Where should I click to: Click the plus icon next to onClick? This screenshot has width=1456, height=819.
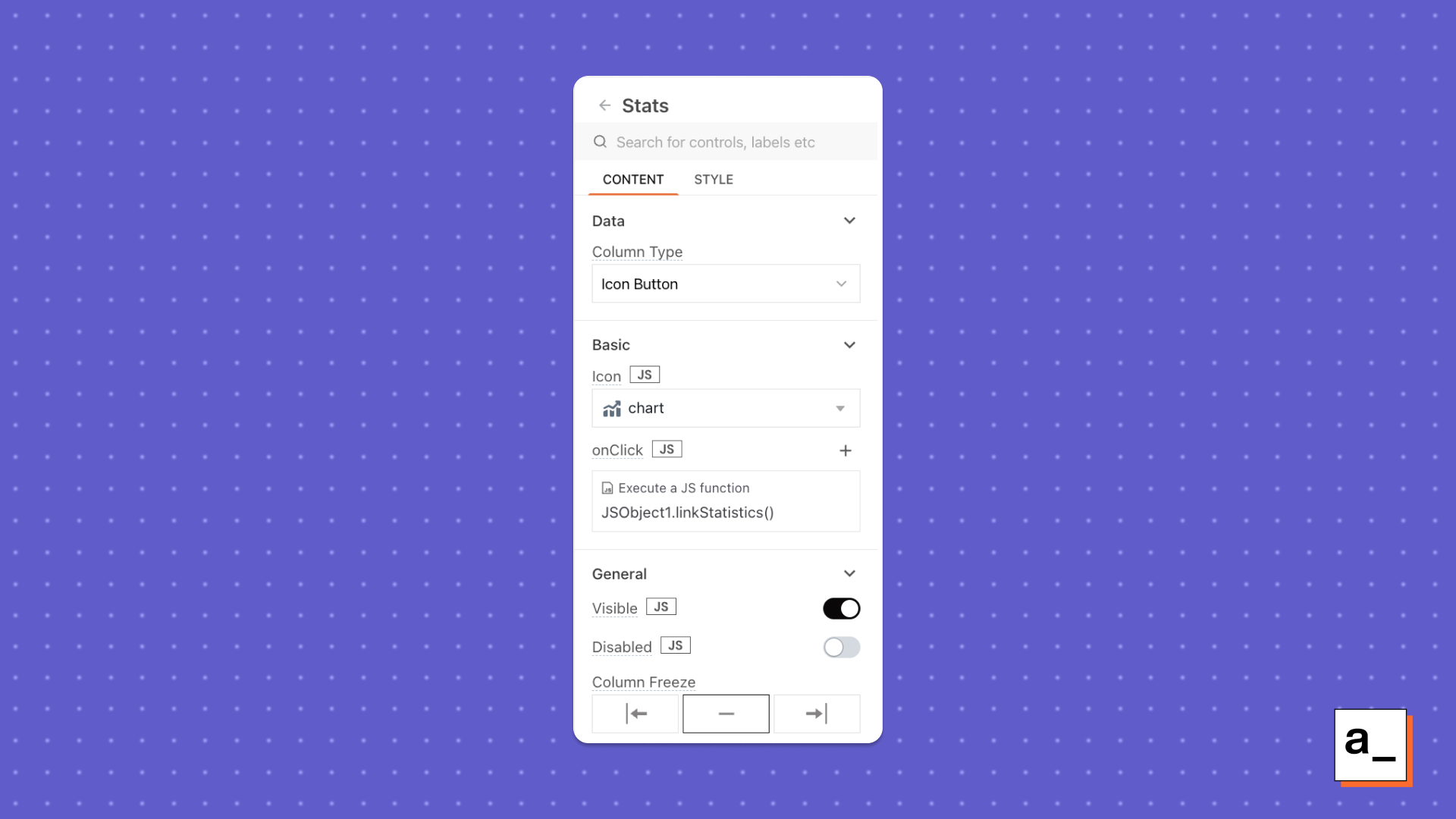pyautogui.click(x=845, y=449)
